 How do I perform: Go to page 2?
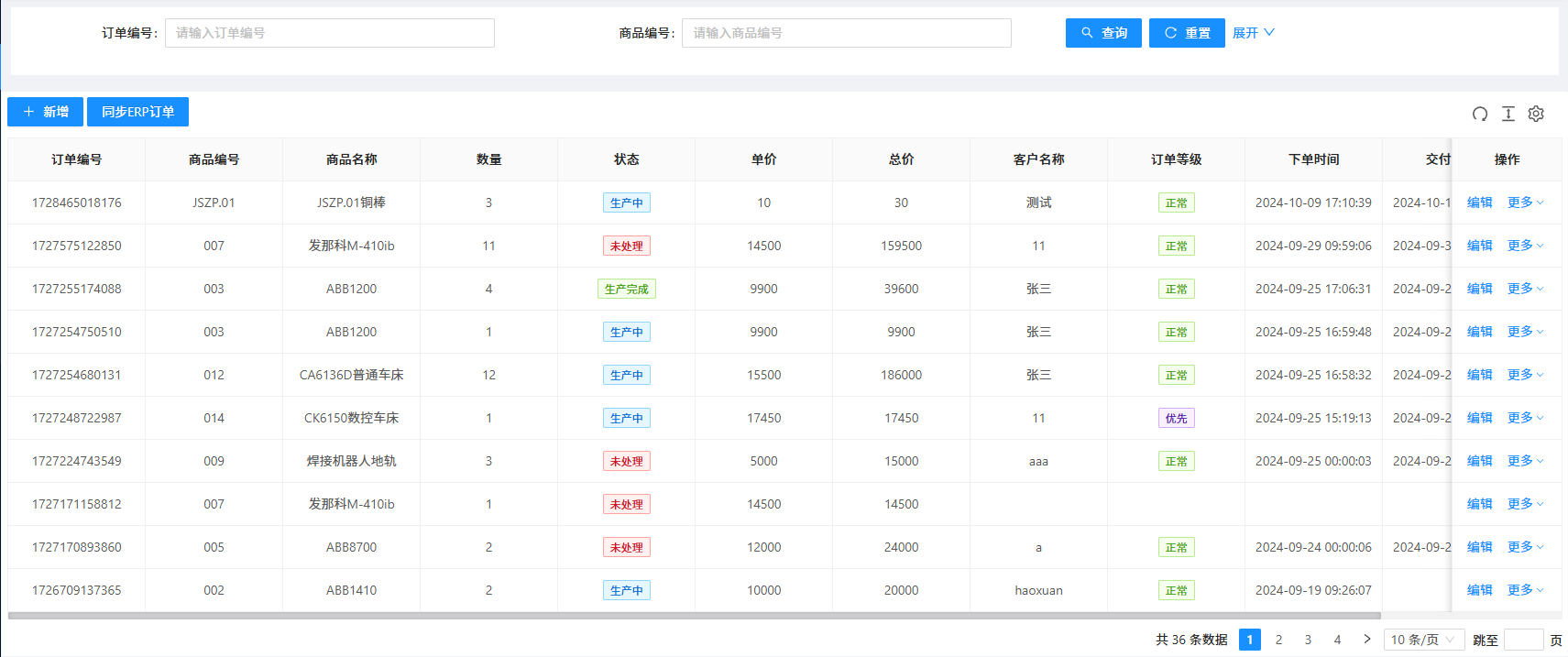pos(1279,640)
